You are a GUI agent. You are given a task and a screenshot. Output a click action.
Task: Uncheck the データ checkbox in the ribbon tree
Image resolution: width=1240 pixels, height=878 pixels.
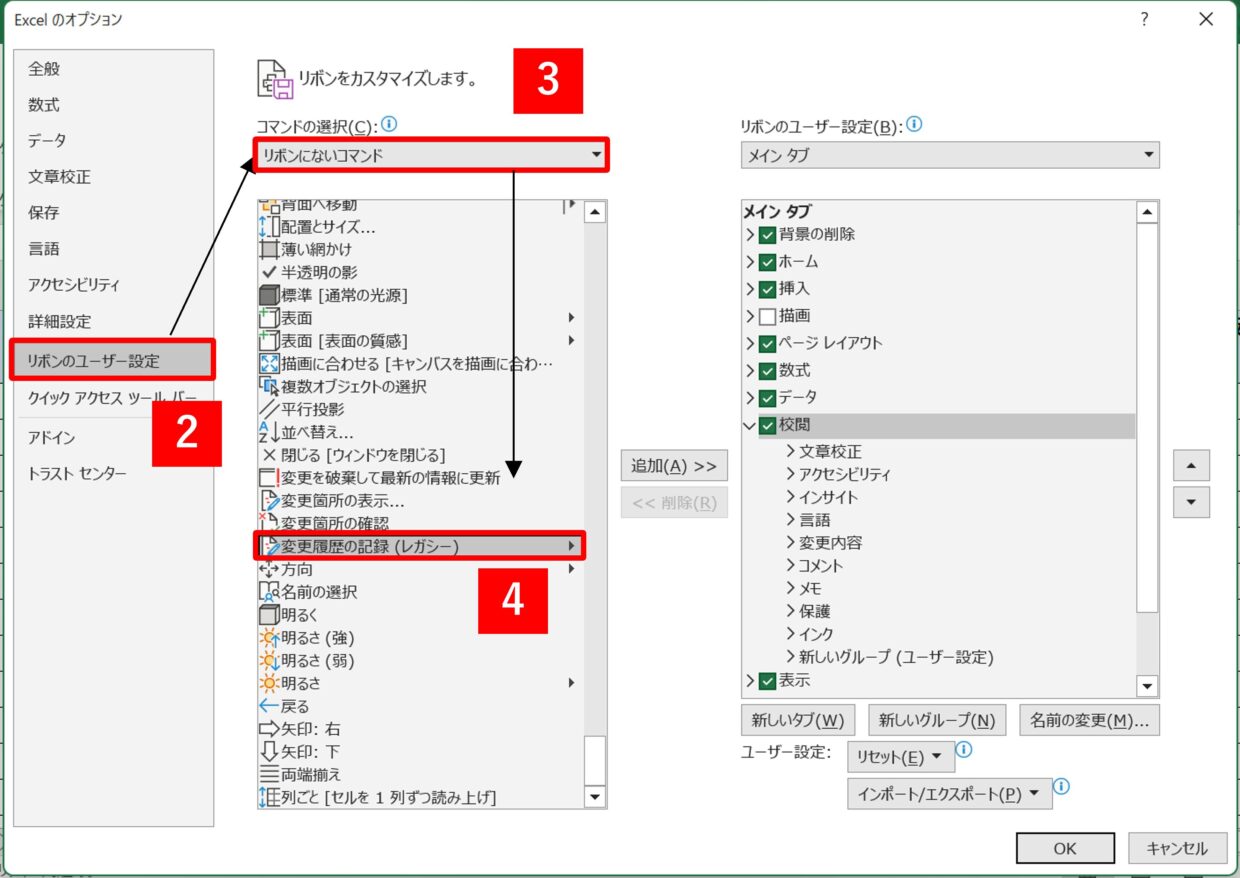tap(767, 398)
